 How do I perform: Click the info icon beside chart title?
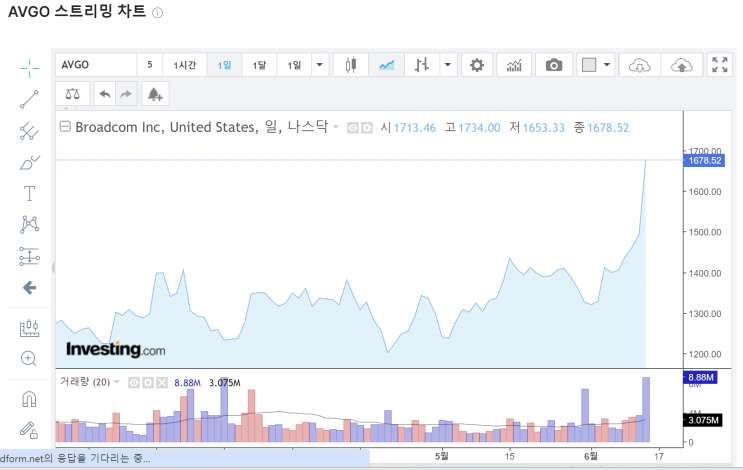157,13
